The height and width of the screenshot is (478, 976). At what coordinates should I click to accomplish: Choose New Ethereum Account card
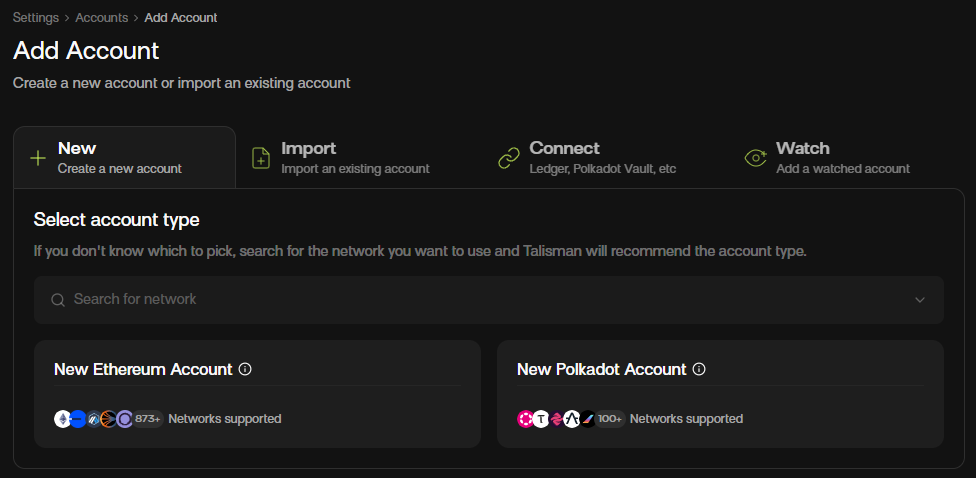coord(257,393)
